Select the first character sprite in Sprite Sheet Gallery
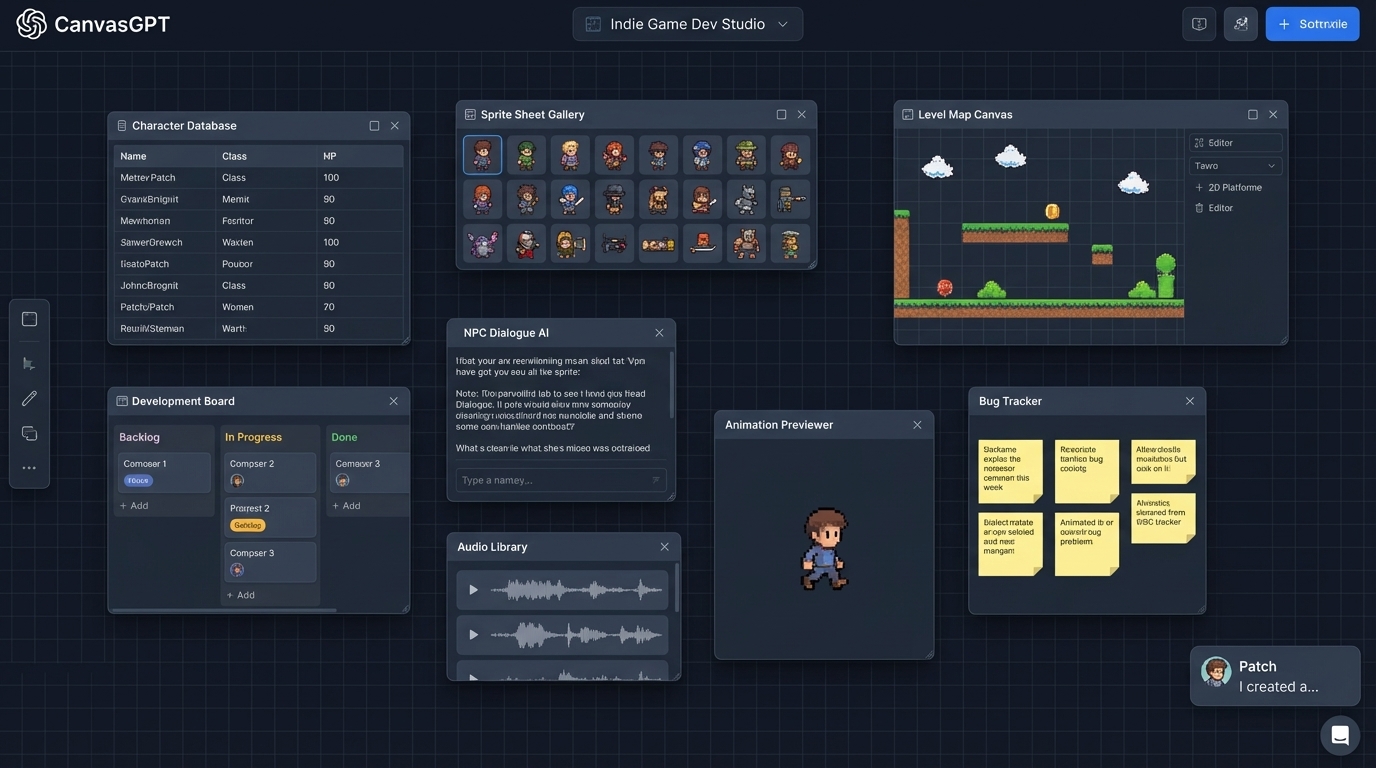 [482, 152]
